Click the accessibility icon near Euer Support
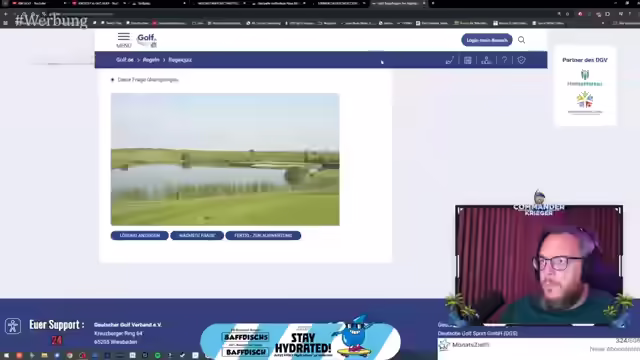 (13, 326)
